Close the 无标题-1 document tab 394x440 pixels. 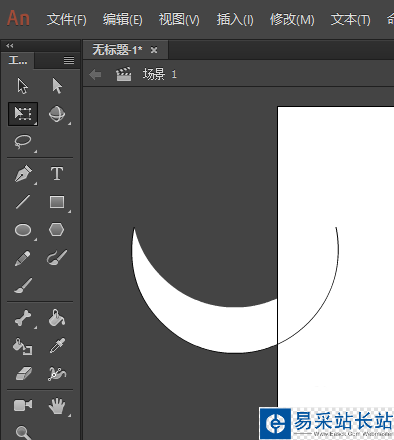(x=154, y=50)
